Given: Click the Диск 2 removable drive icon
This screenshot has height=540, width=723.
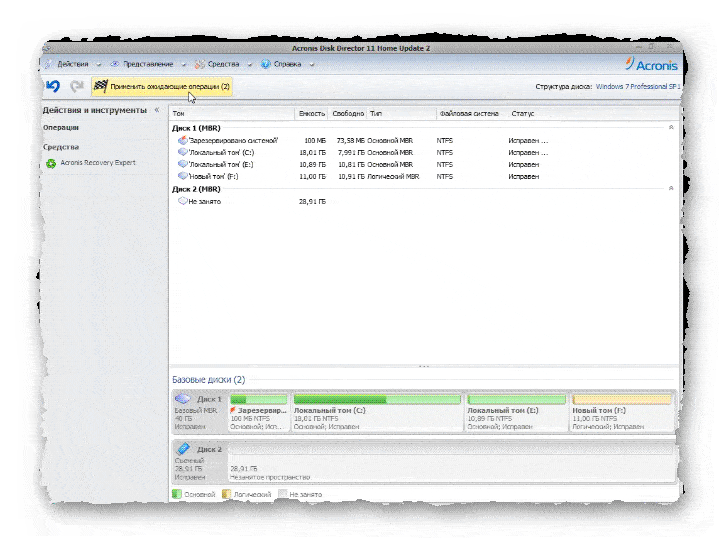Looking at the screenshot, I should [x=183, y=448].
